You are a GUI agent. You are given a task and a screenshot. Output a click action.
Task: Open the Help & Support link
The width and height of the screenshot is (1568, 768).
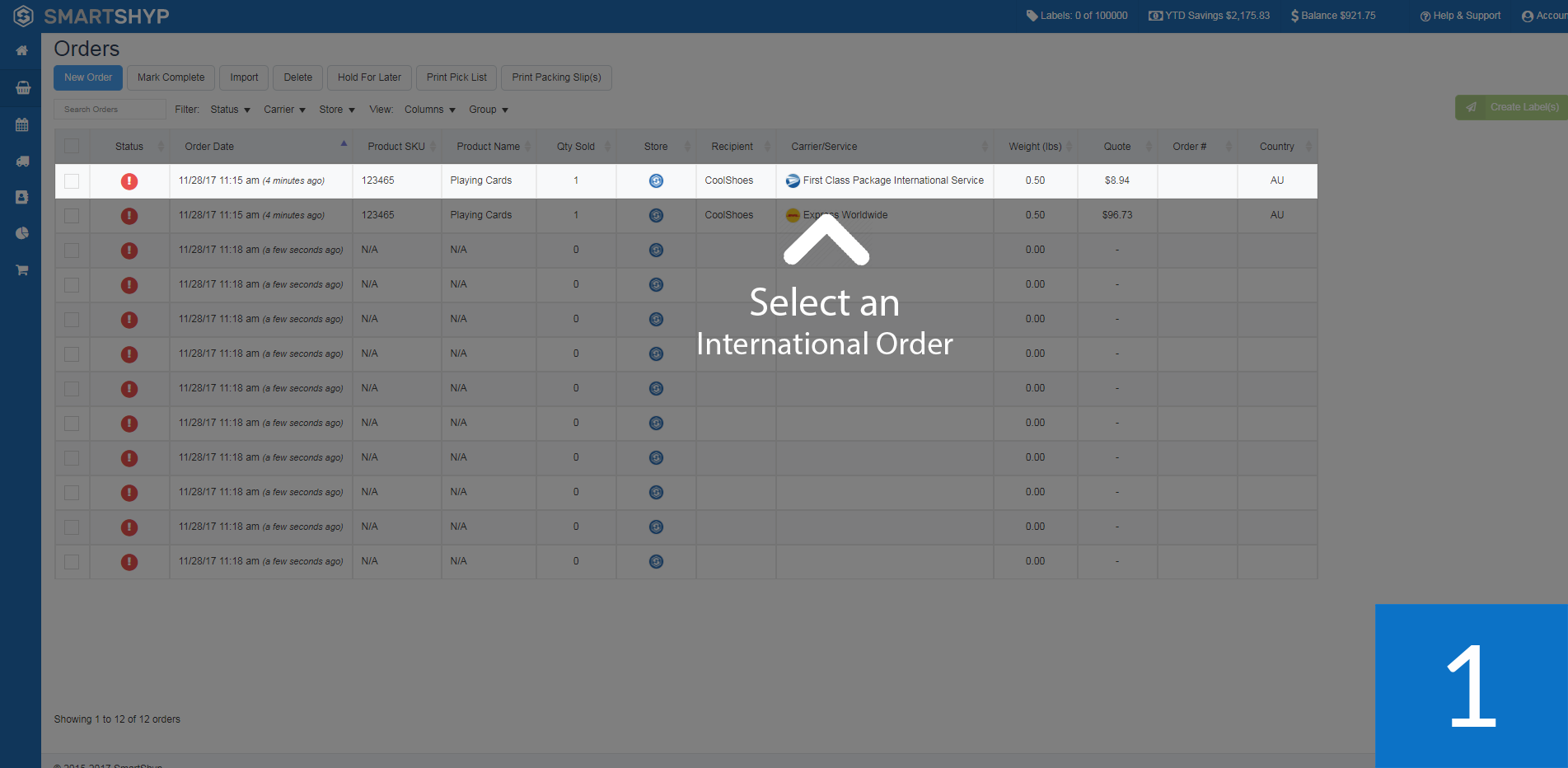coord(1460,16)
